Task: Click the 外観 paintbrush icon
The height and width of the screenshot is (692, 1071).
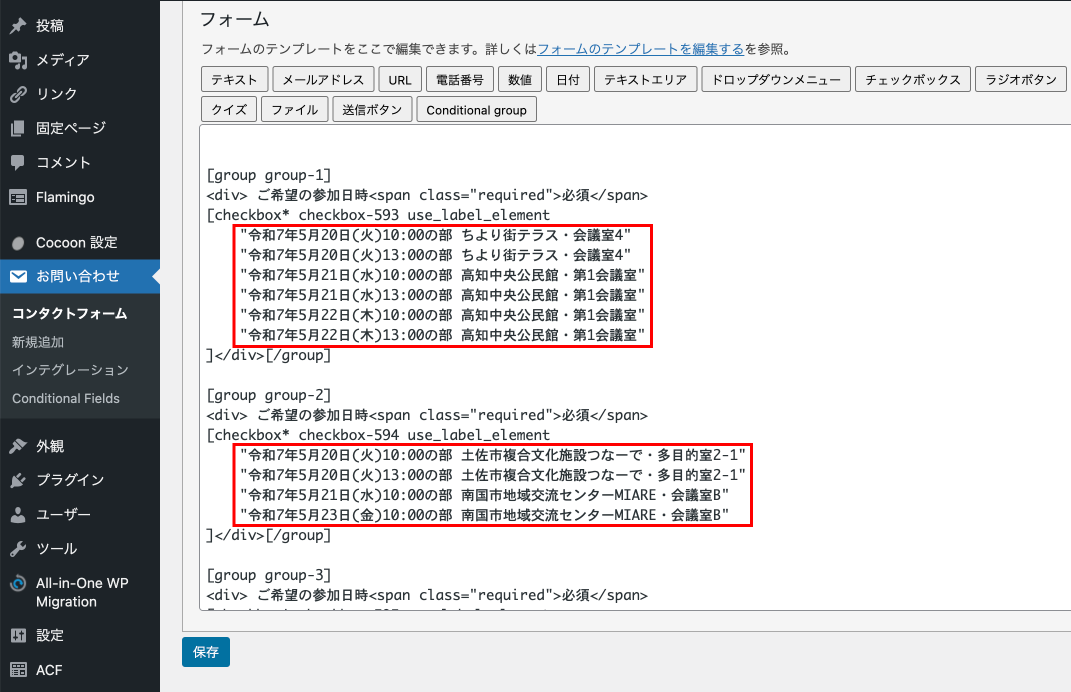Action: point(18,446)
